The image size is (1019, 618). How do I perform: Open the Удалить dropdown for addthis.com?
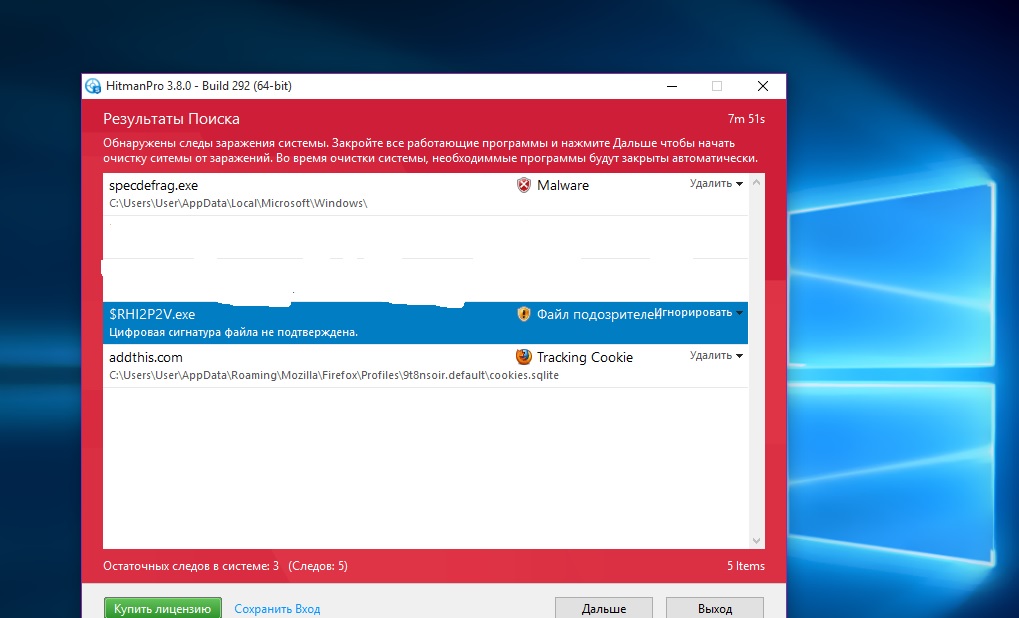point(716,355)
